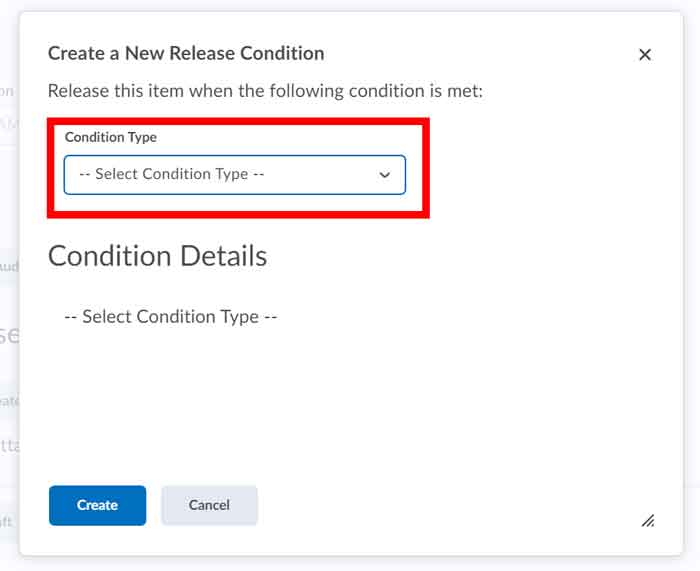Click blank header space between title and X
This screenshot has height=571, width=700.
point(480,54)
